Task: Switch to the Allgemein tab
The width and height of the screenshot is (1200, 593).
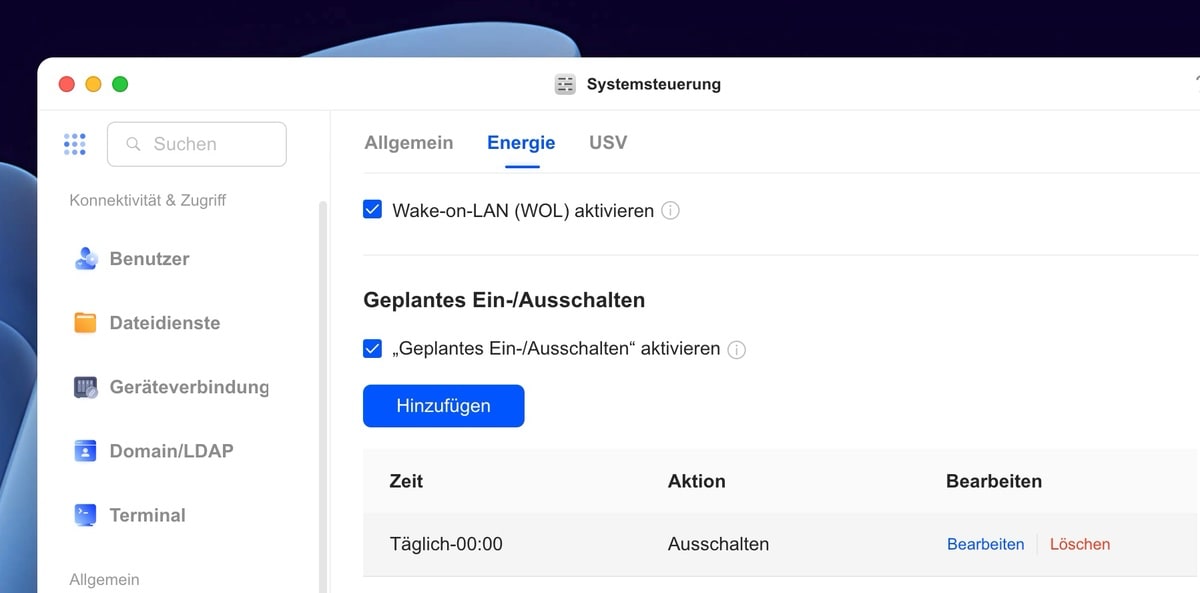Action: pyautogui.click(x=408, y=143)
